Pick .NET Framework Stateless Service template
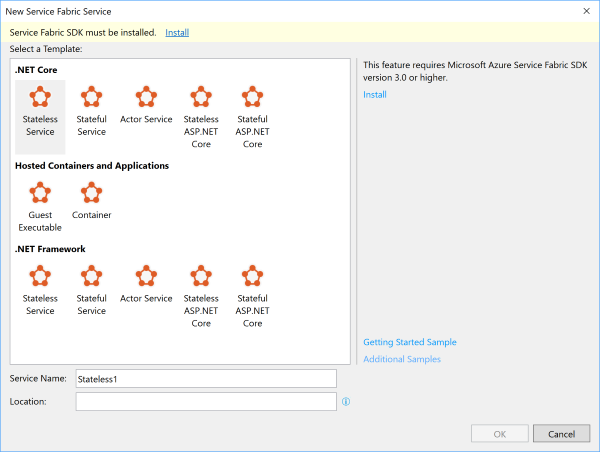Screen dimensions: 600x452 (40, 289)
